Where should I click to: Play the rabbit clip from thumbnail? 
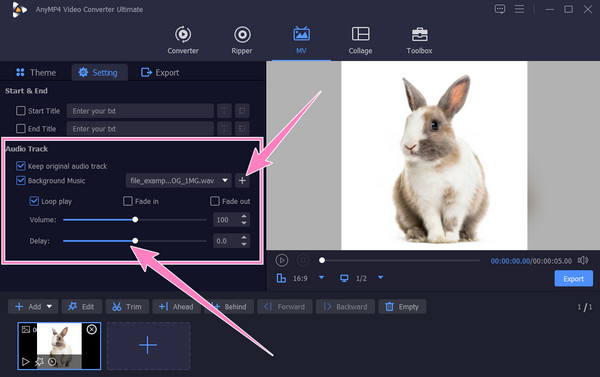[x=25, y=362]
